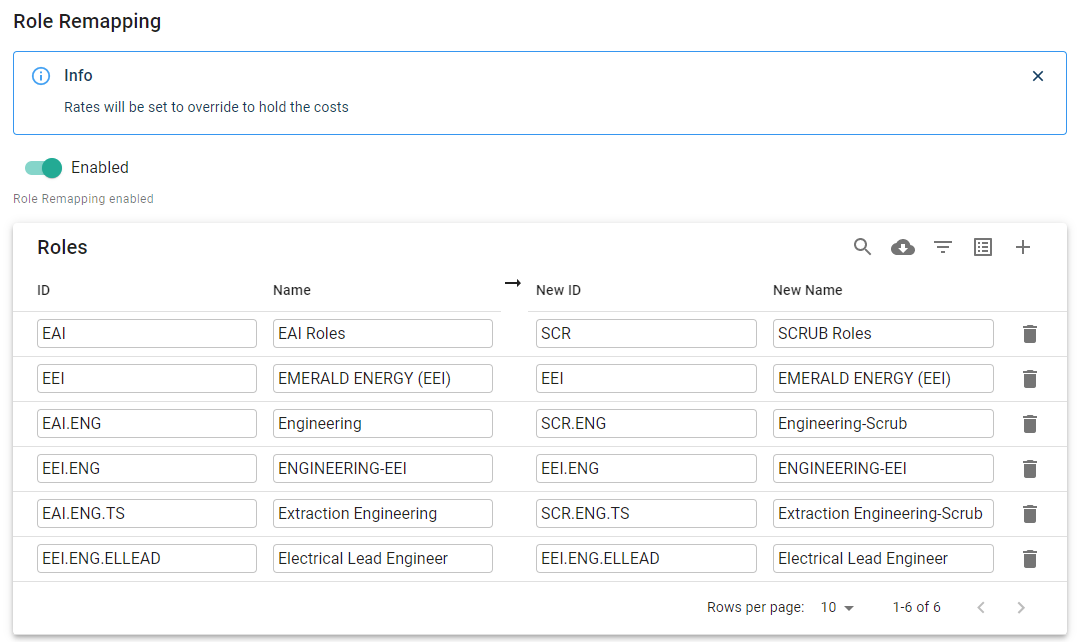Open the filter list icon
This screenshot has width=1081, height=642.
(942, 247)
